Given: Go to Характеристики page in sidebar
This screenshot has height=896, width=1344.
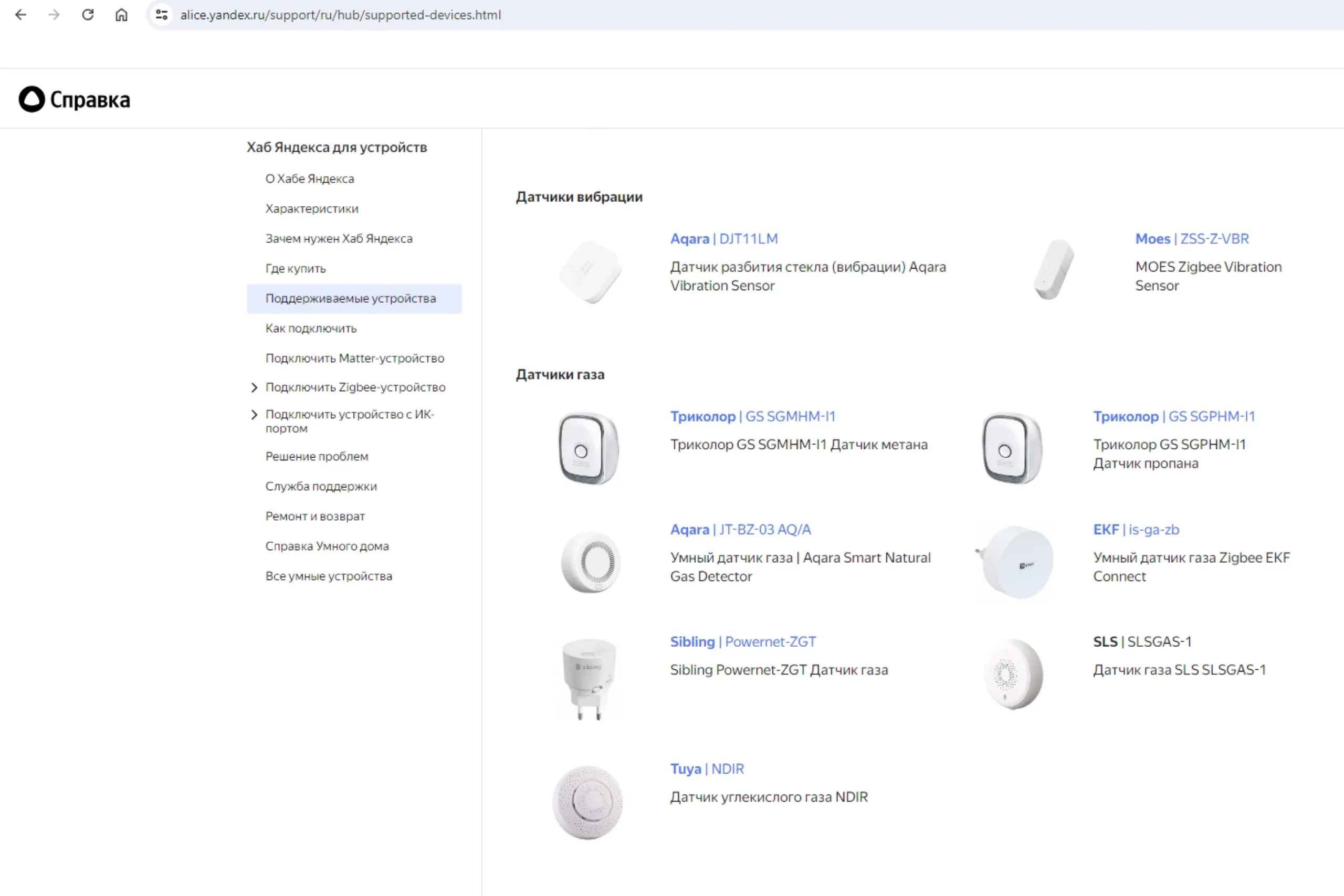Looking at the screenshot, I should 311,208.
